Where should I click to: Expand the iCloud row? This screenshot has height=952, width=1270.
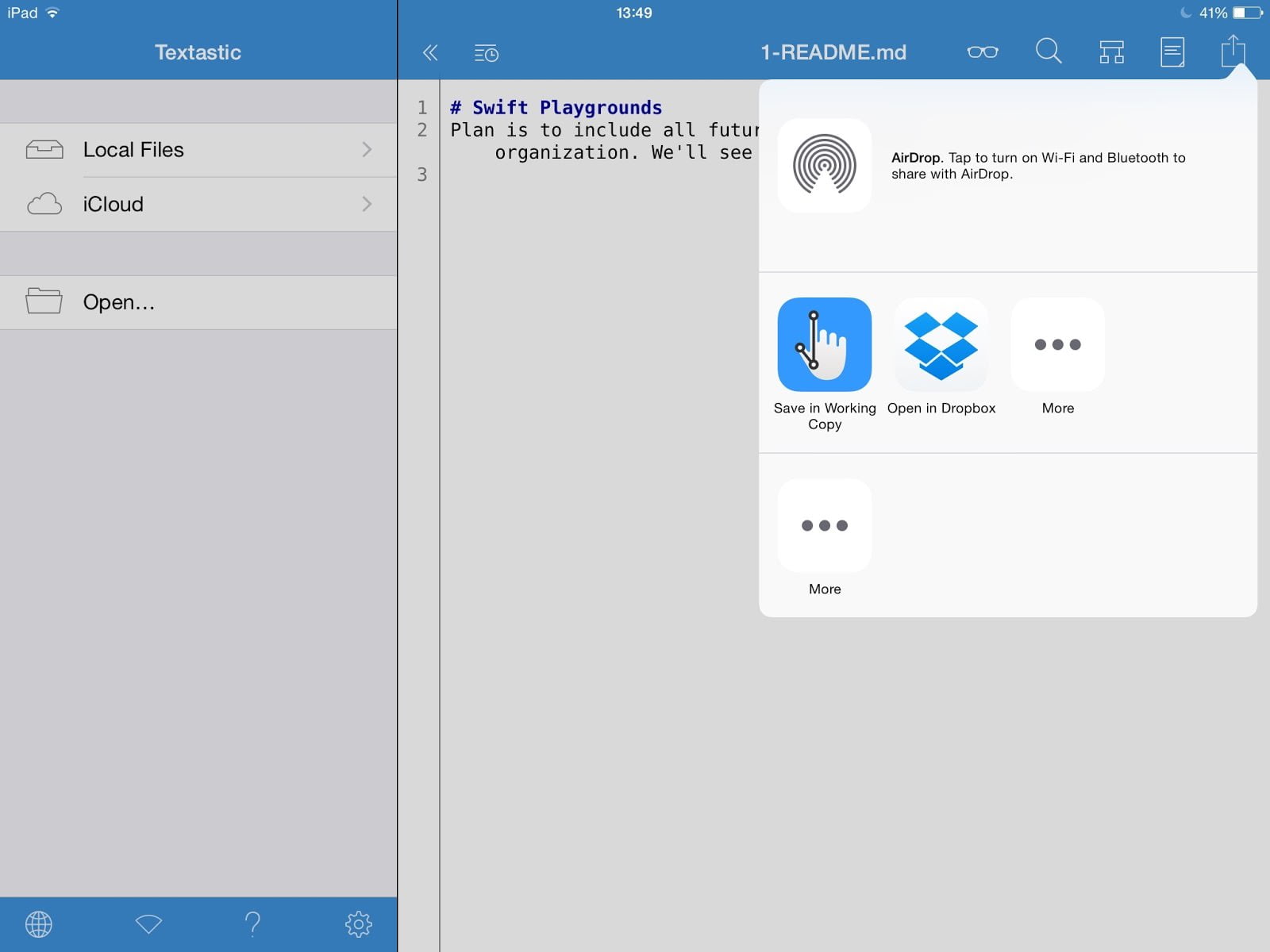[198, 204]
